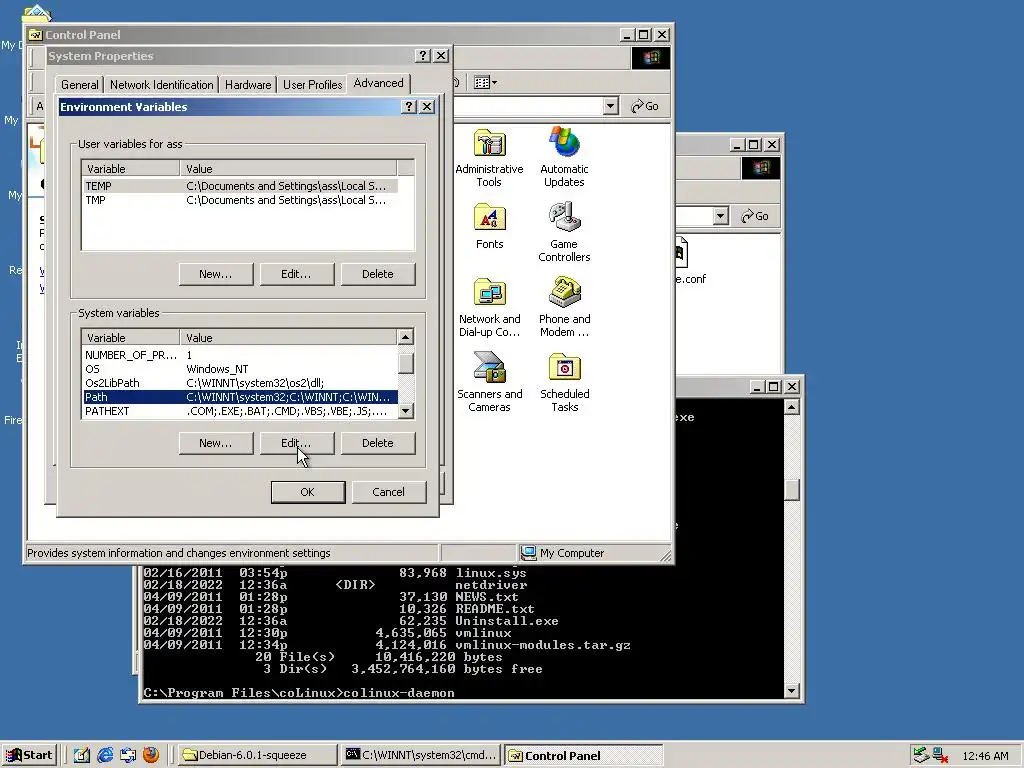Click the network disconnected tray icon

point(941,755)
